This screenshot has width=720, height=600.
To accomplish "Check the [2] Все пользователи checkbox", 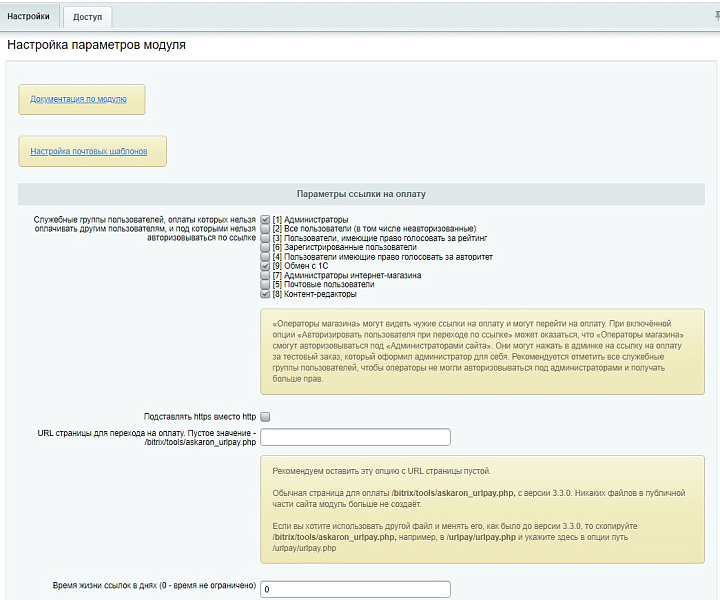I will [x=265, y=229].
